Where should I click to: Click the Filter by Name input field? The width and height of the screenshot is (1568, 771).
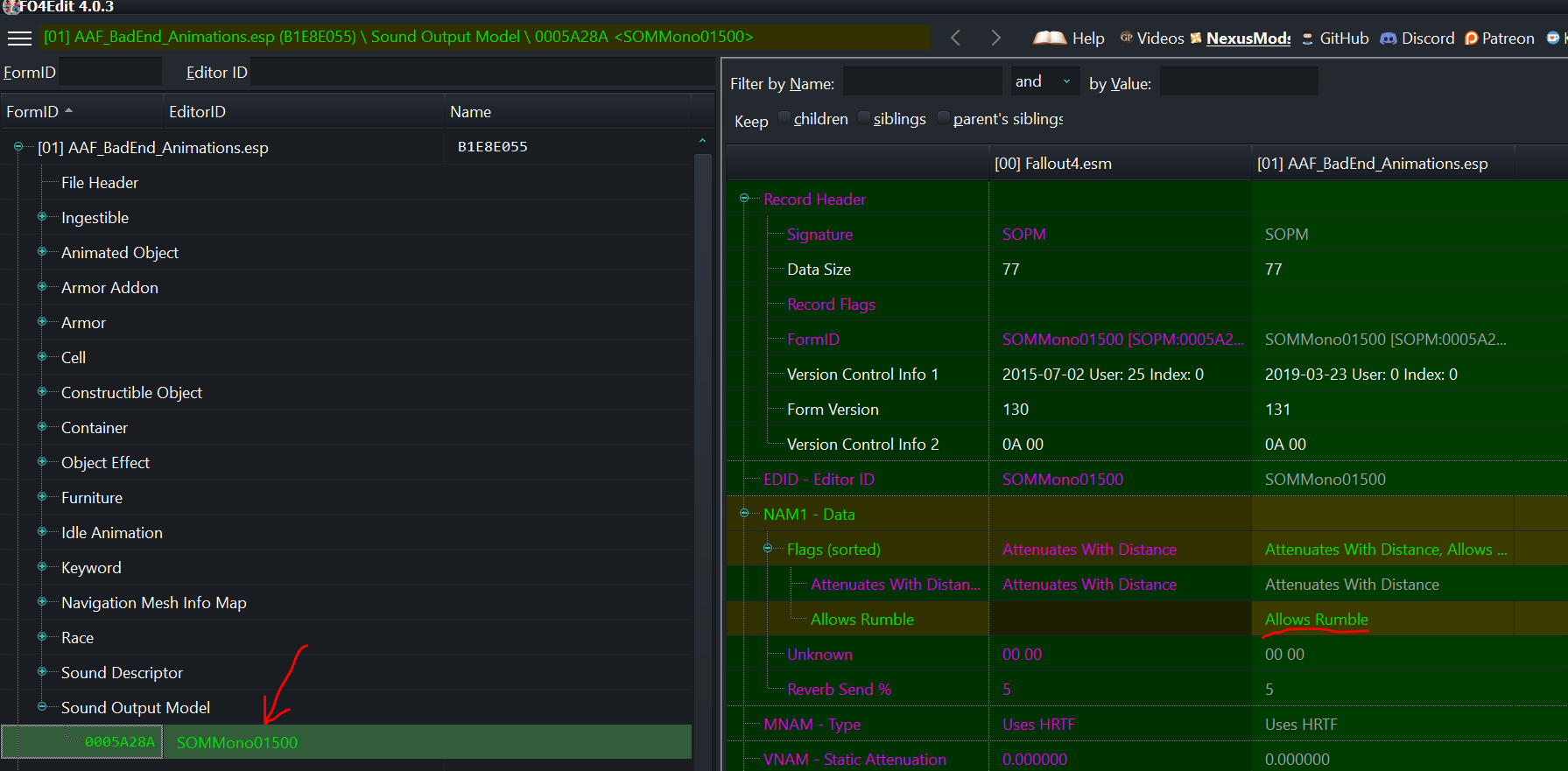coord(922,82)
